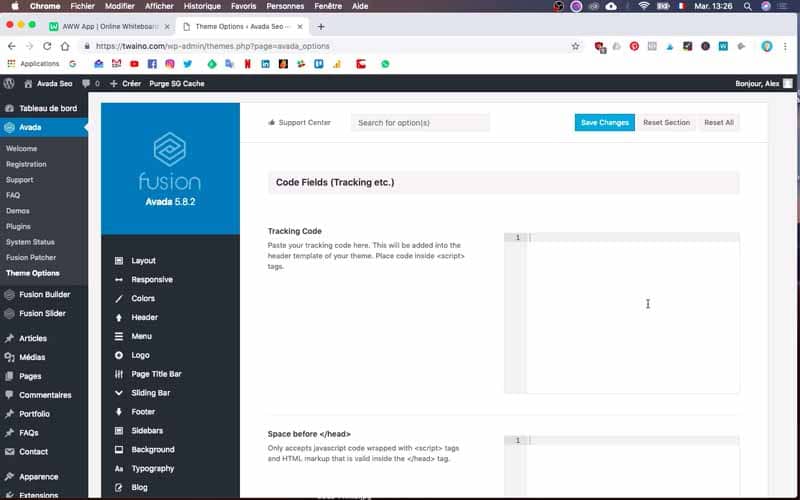800x500 pixels.
Task: Click the Sidebars icon
Action: (119, 431)
